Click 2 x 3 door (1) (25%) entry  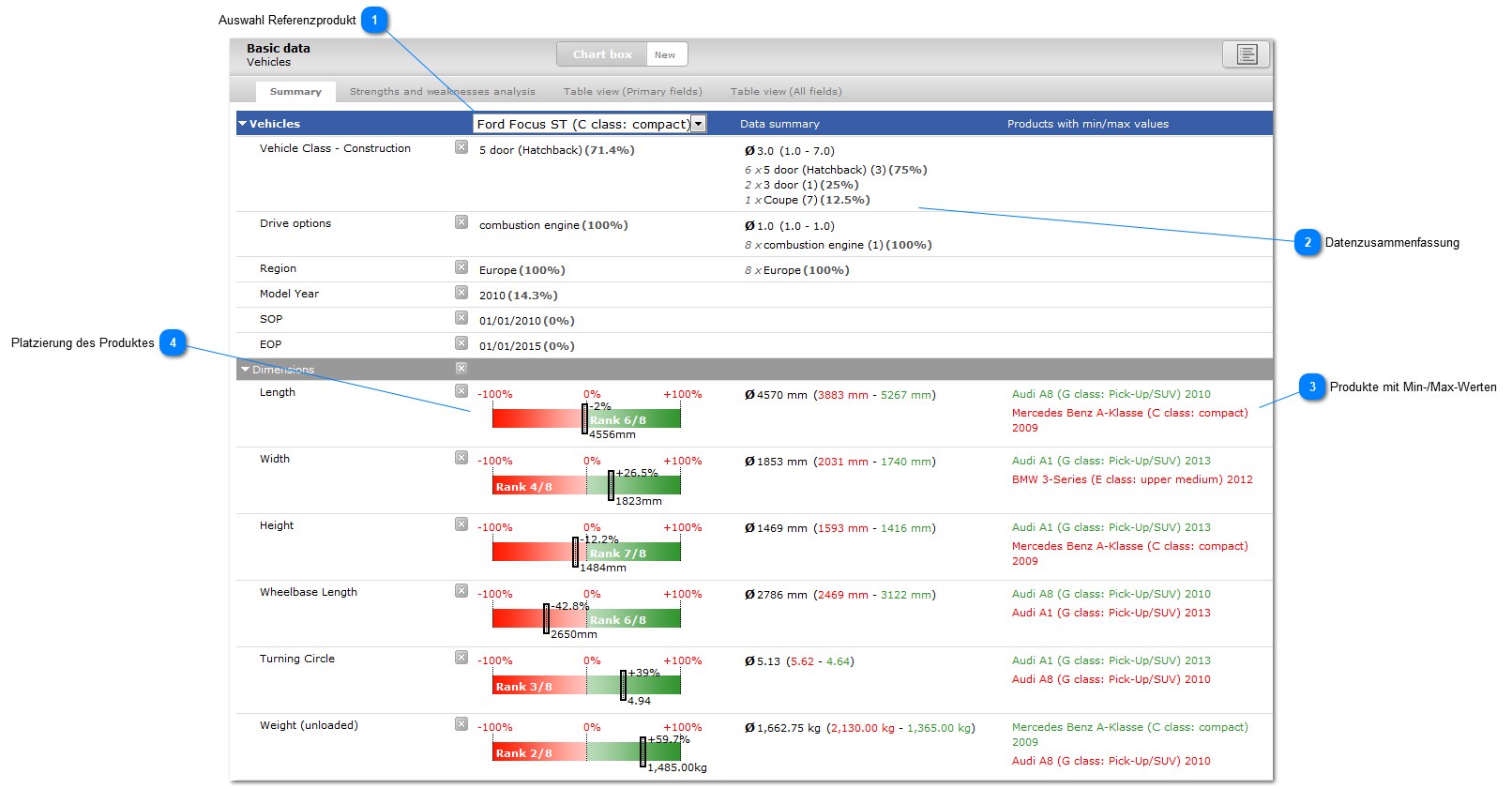tap(802, 185)
